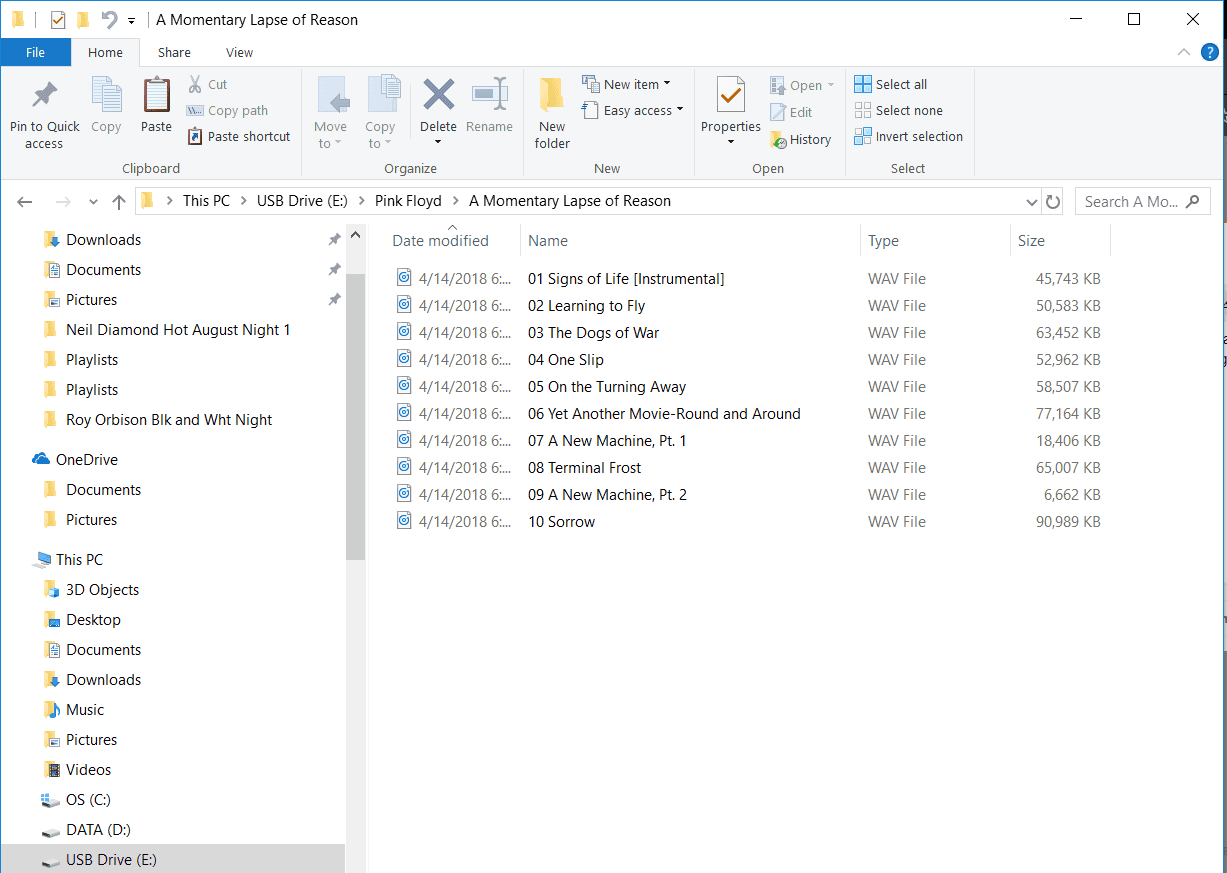1227x873 pixels.
Task: Select 01 Signs of Life [Instrumental] file
Action: click(x=626, y=279)
